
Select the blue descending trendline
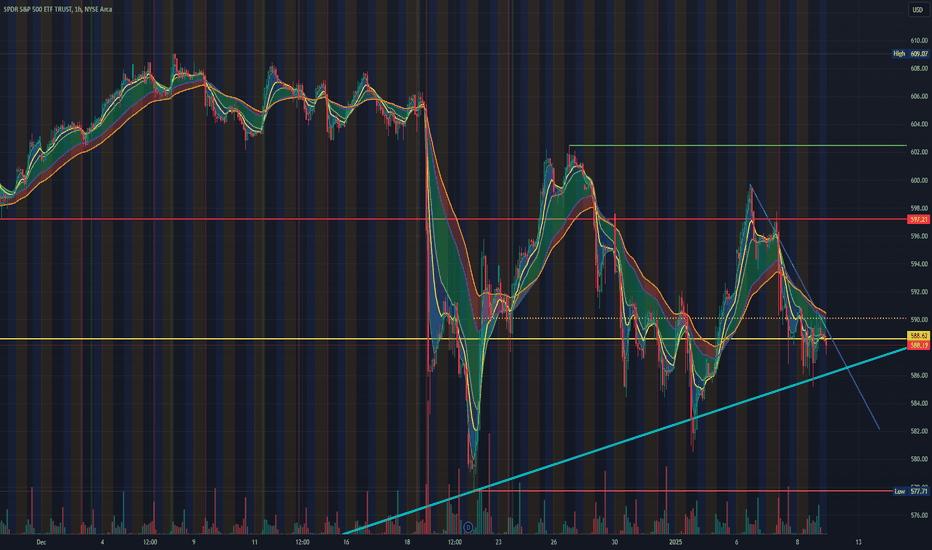(814, 307)
